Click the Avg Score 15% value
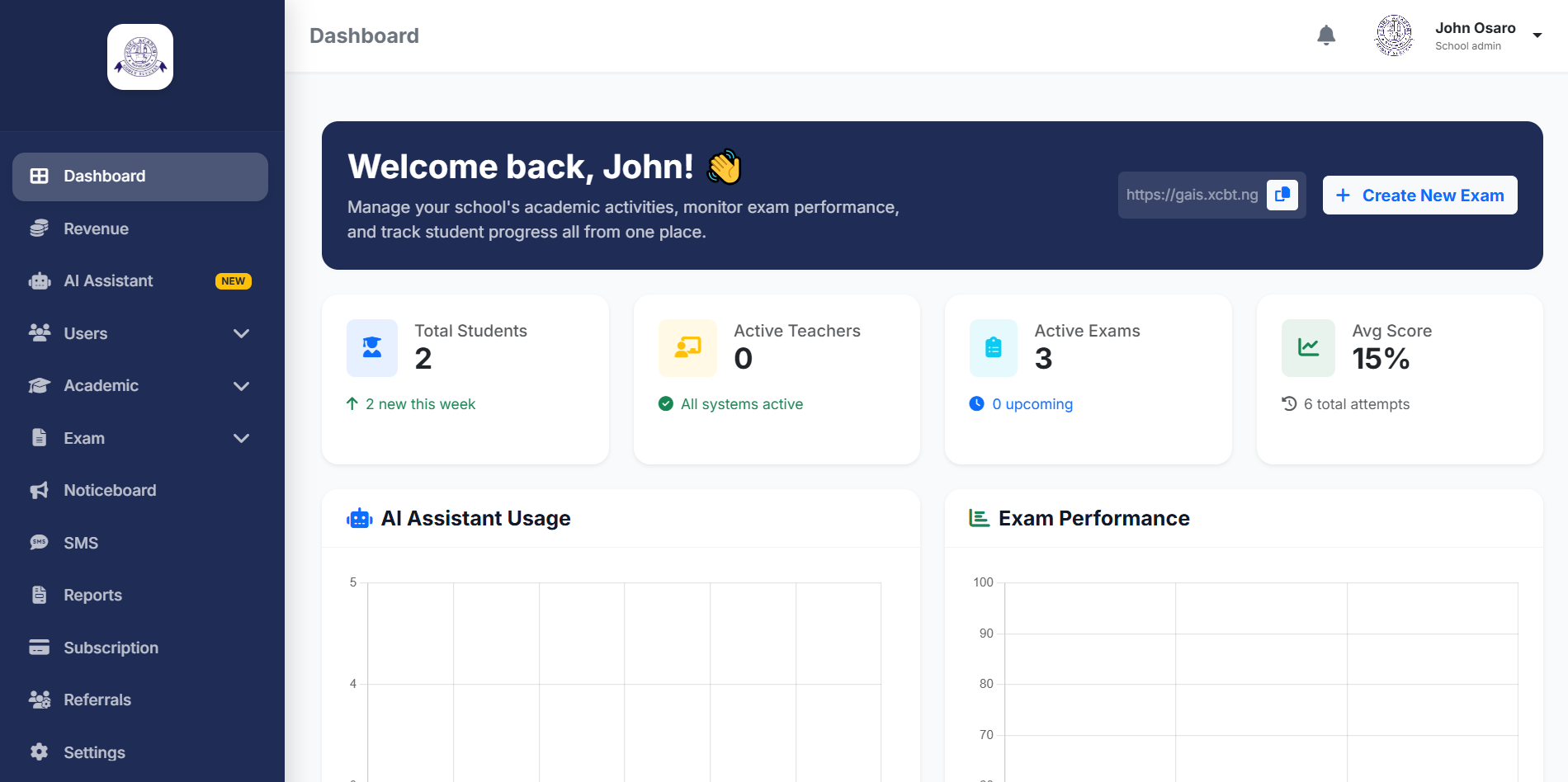 pyautogui.click(x=1381, y=359)
